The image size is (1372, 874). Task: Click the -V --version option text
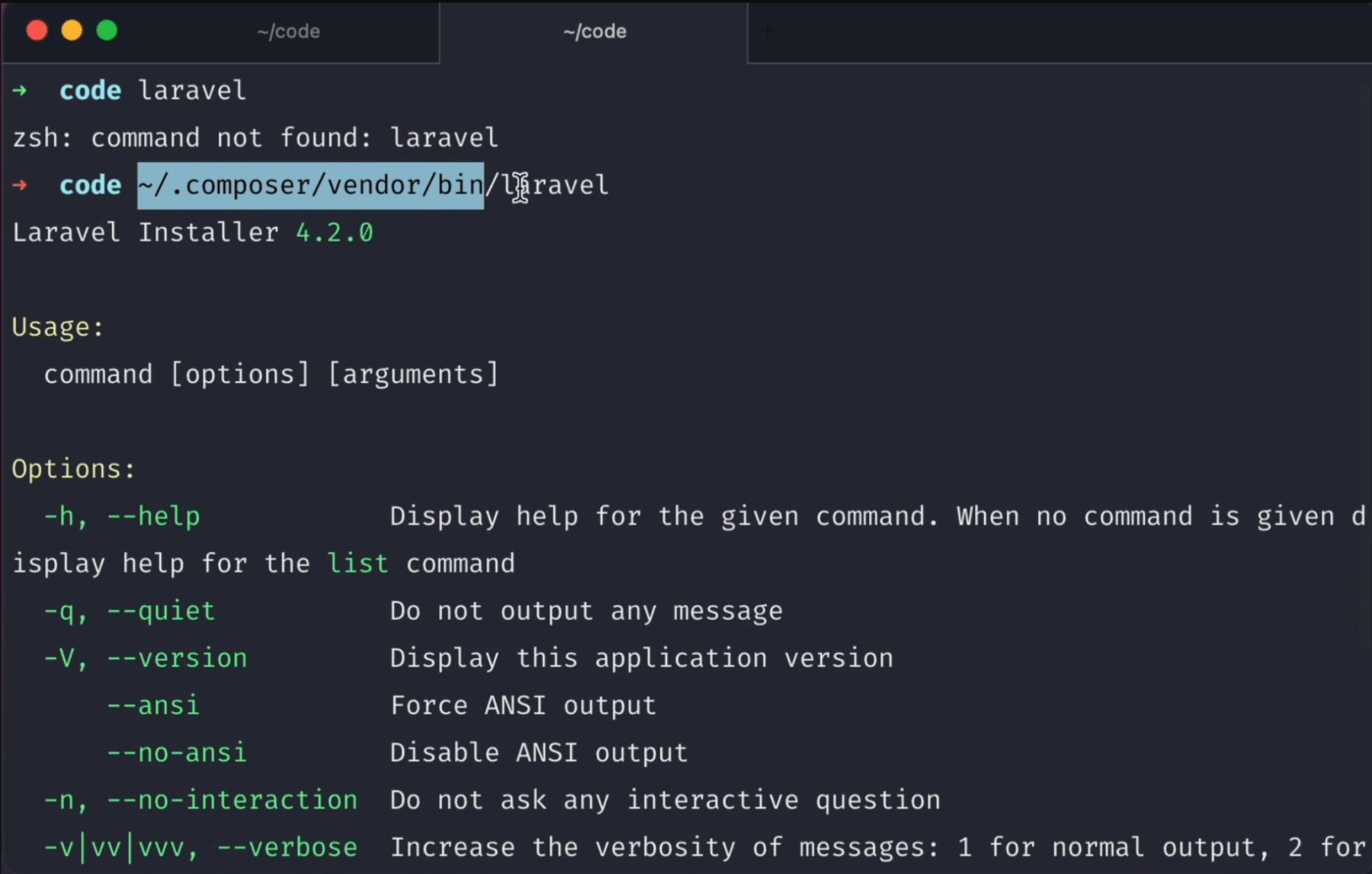145,657
